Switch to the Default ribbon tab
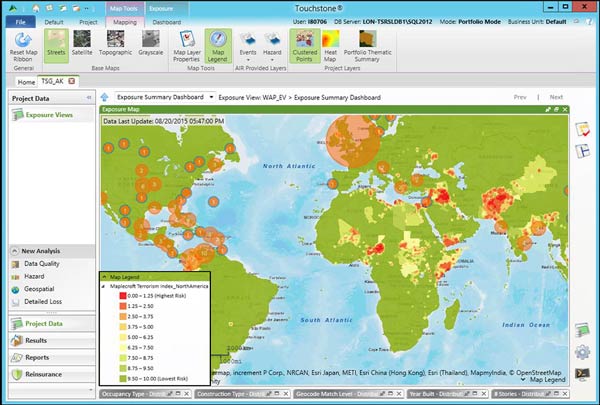 [x=54, y=22]
